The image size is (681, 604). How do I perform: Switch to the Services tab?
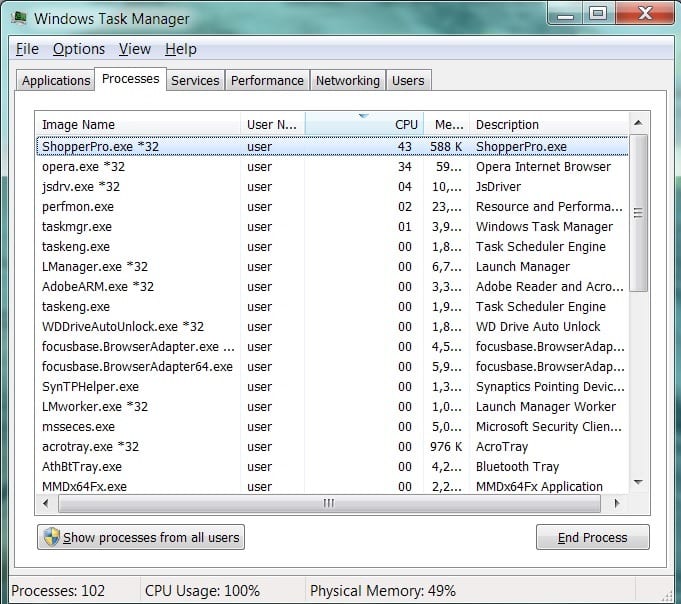click(195, 80)
